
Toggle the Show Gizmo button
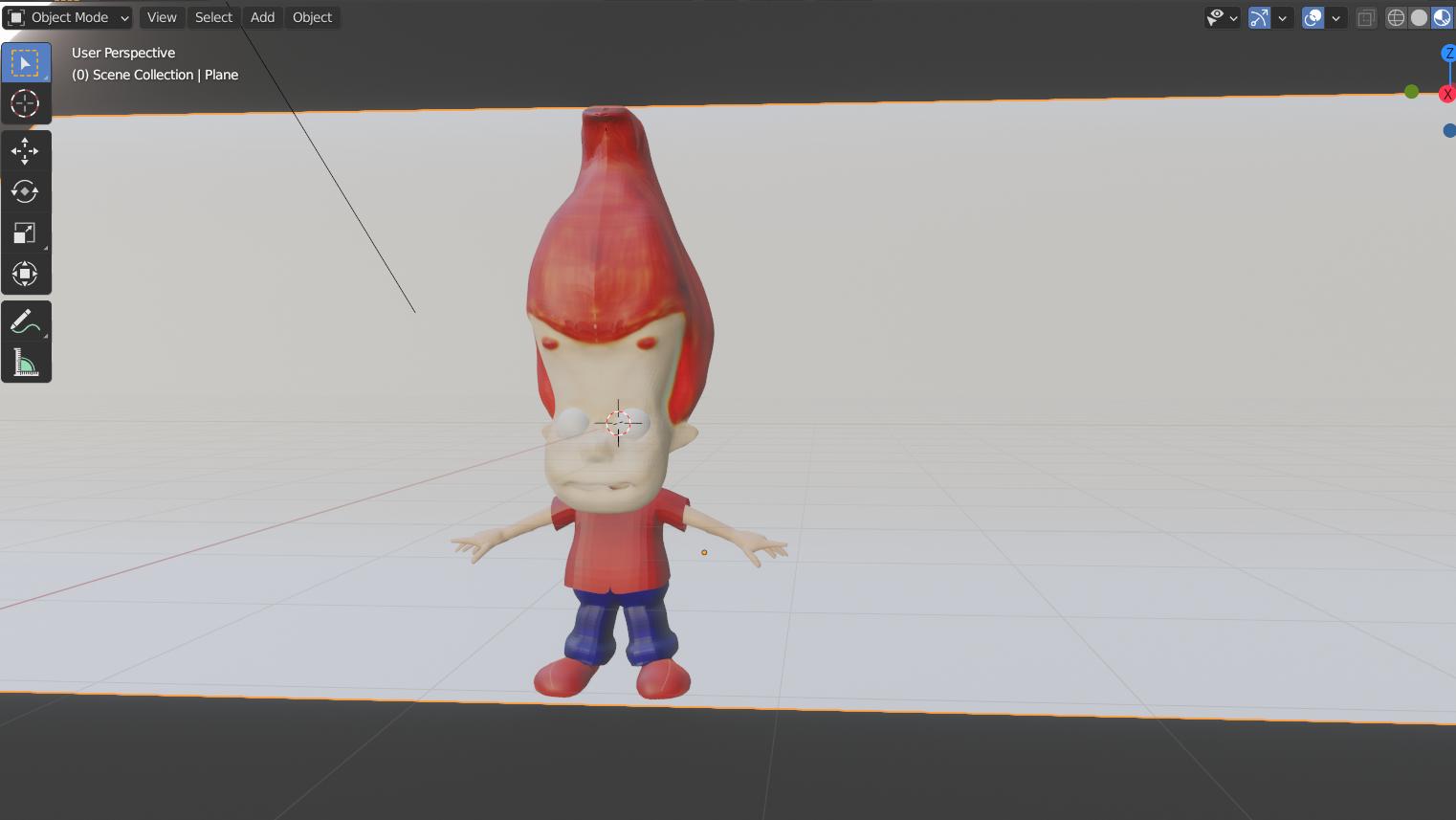[x=1259, y=17]
